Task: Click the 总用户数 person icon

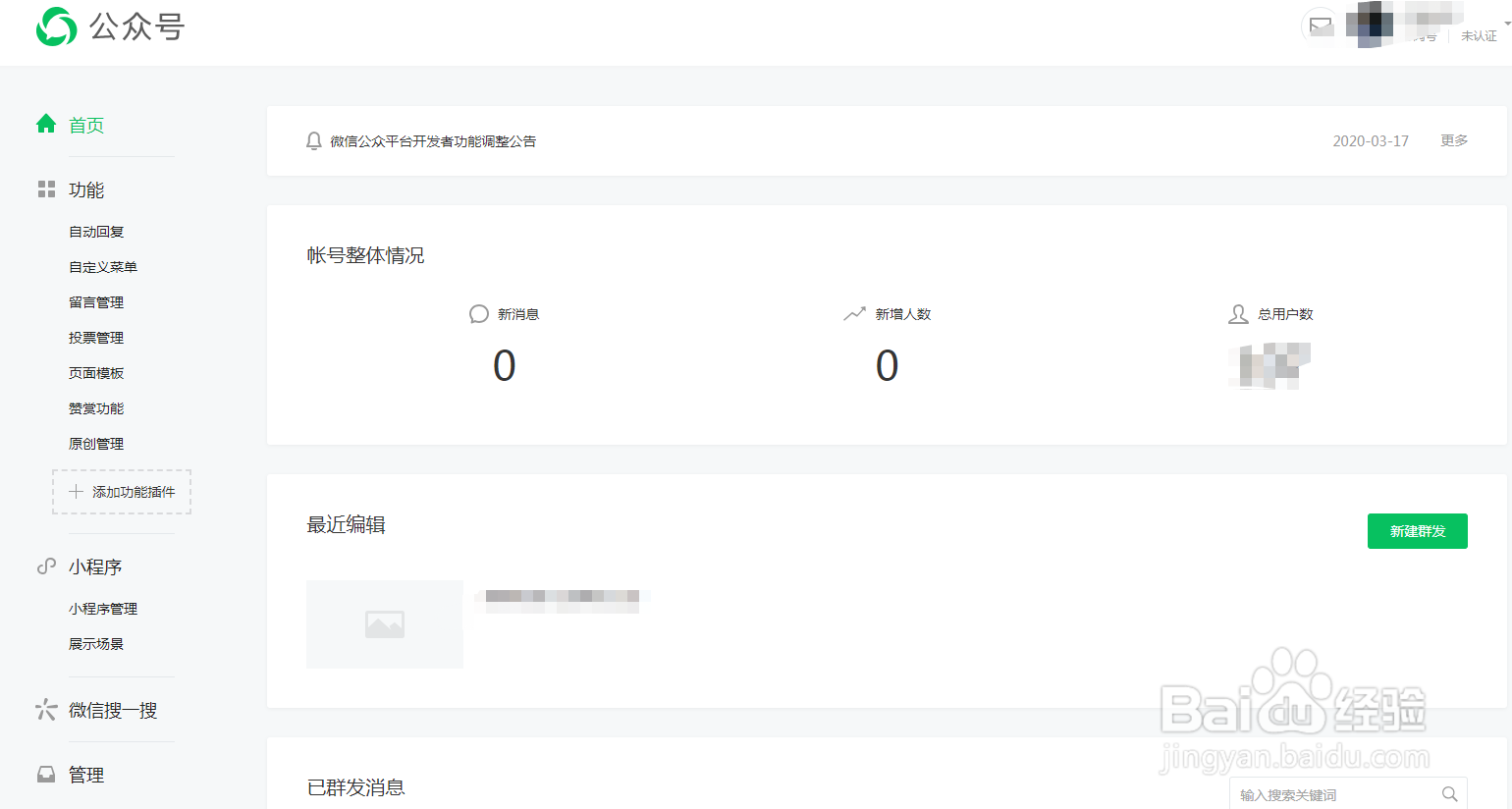Action: pos(1236,313)
